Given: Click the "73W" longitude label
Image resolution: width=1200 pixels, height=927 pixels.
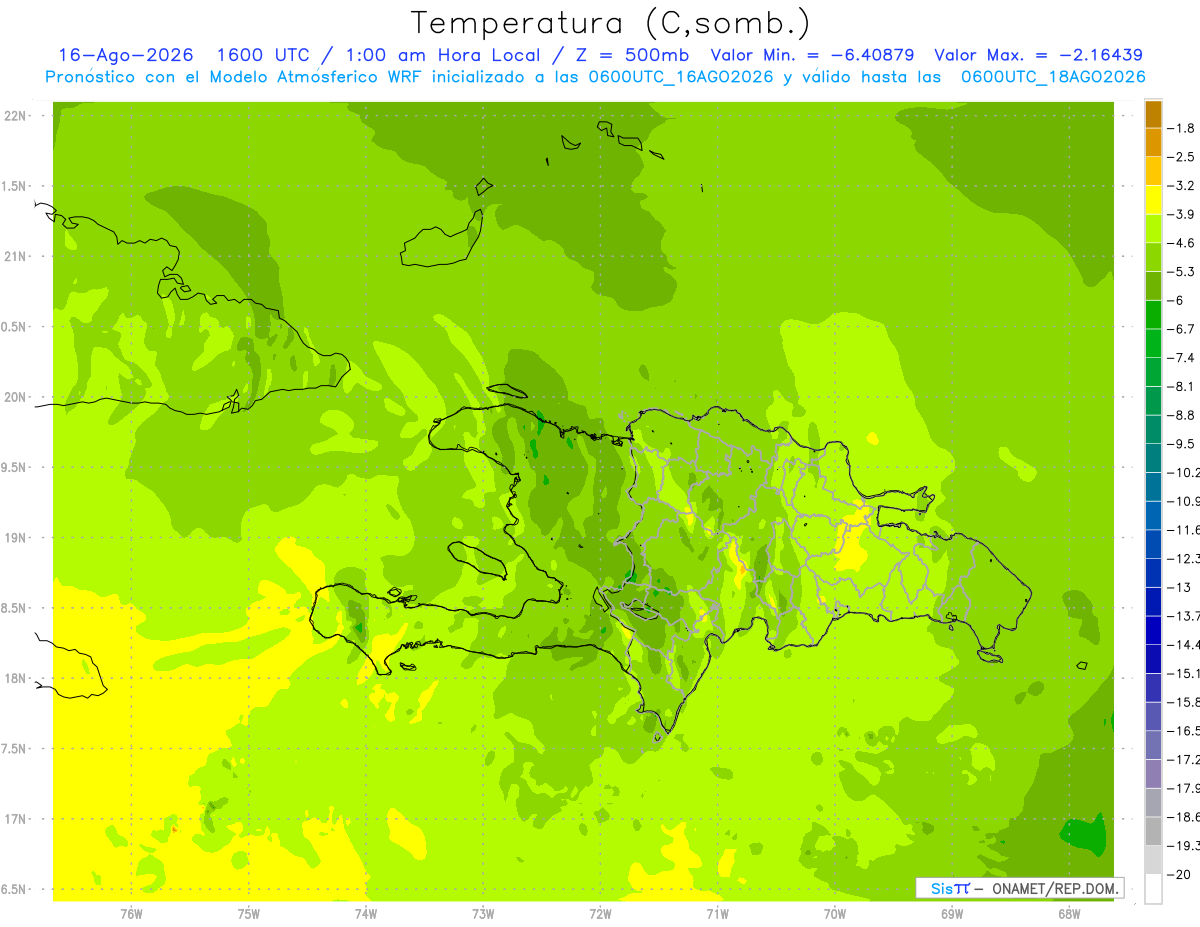Looking at the screenshot, I should pyautogui.click(x=483, y=915).
